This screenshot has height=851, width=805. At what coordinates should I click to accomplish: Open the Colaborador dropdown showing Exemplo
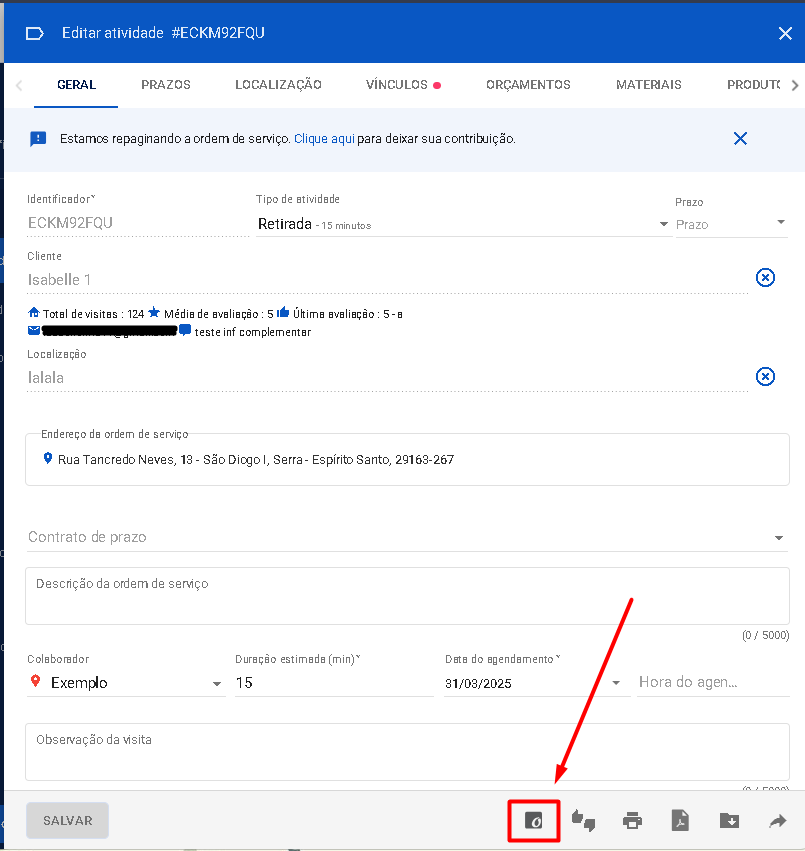pos(217,684)
